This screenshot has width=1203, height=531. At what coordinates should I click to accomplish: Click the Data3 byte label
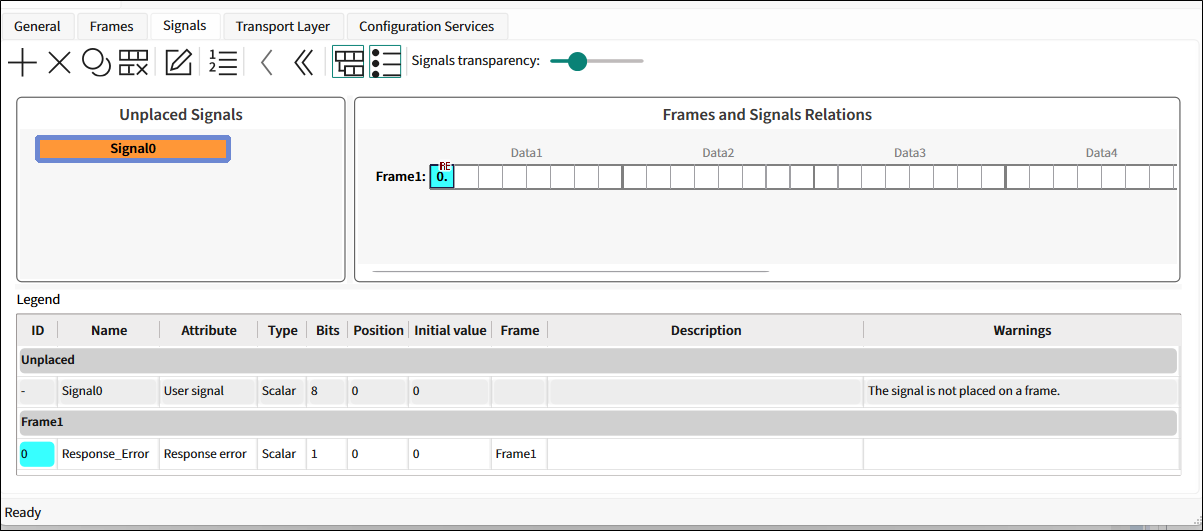[x=910, y=153]
